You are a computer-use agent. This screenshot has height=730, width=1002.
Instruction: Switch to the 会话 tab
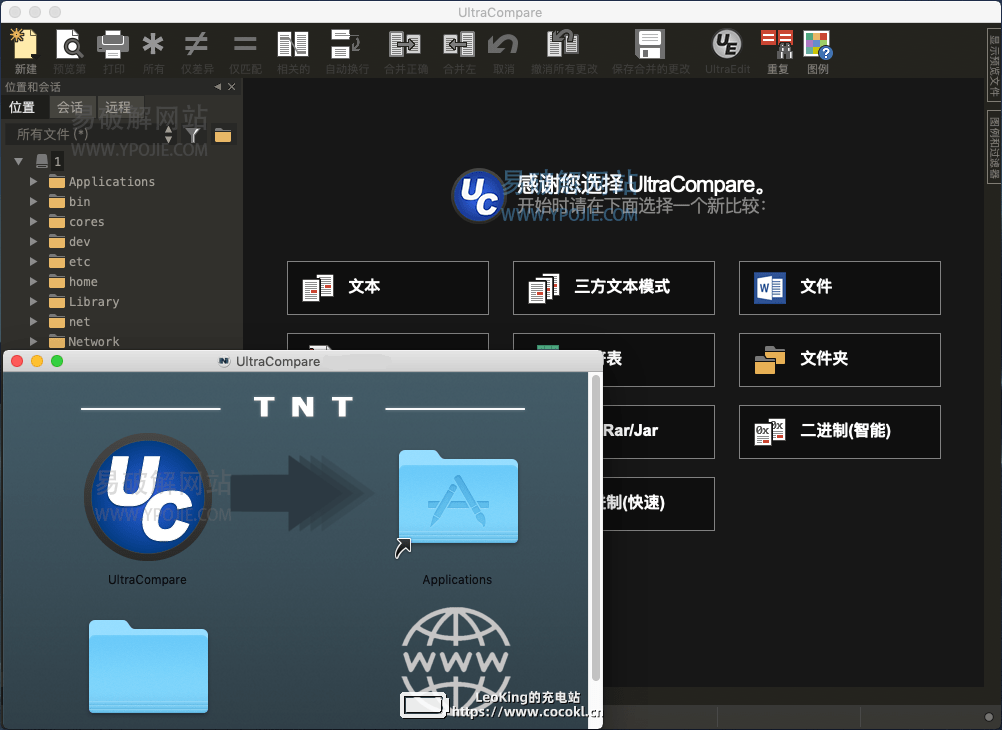coord(70,107)
